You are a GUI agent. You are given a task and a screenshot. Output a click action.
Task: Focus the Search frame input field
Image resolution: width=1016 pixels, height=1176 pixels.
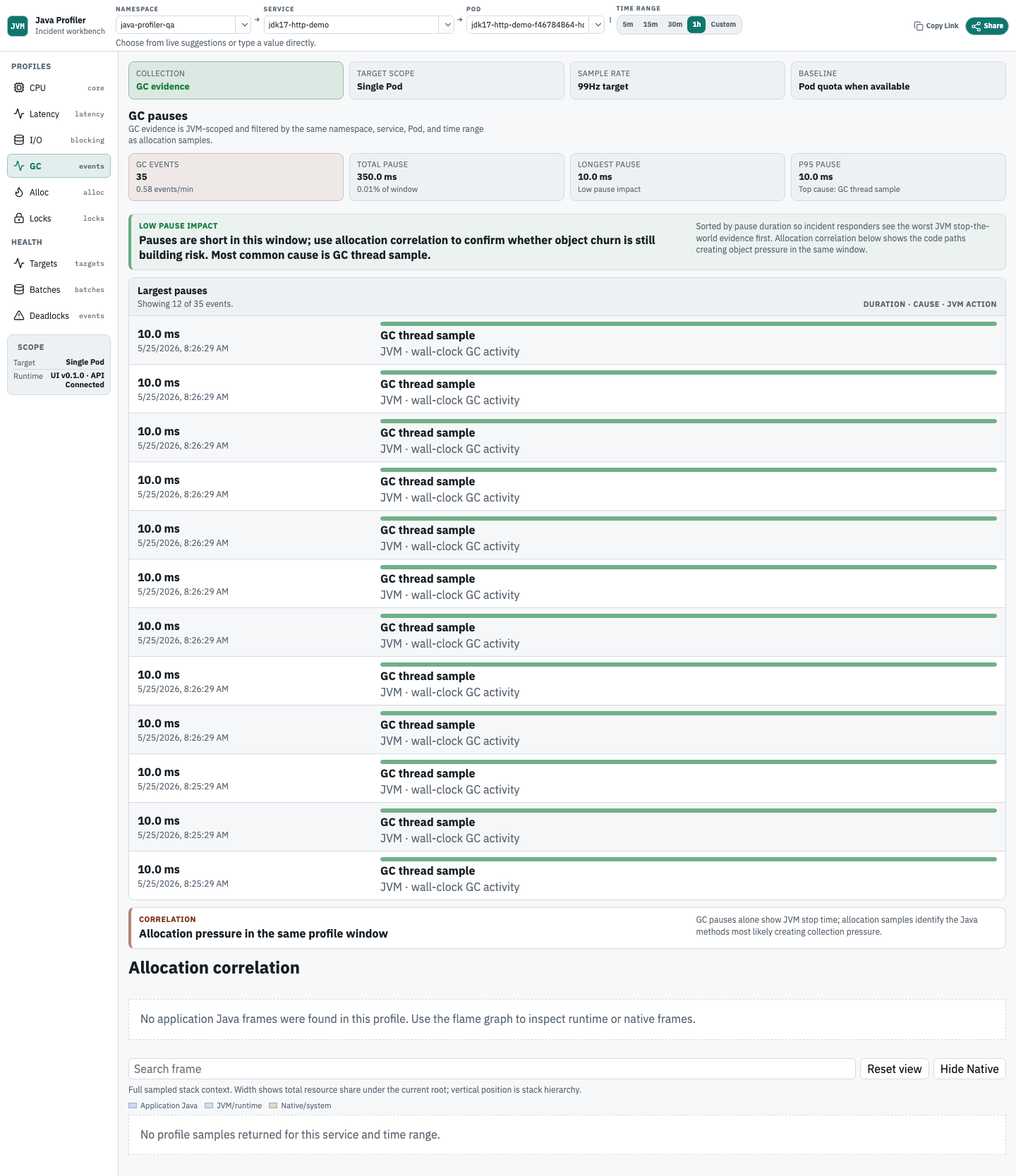point(492,1069)
